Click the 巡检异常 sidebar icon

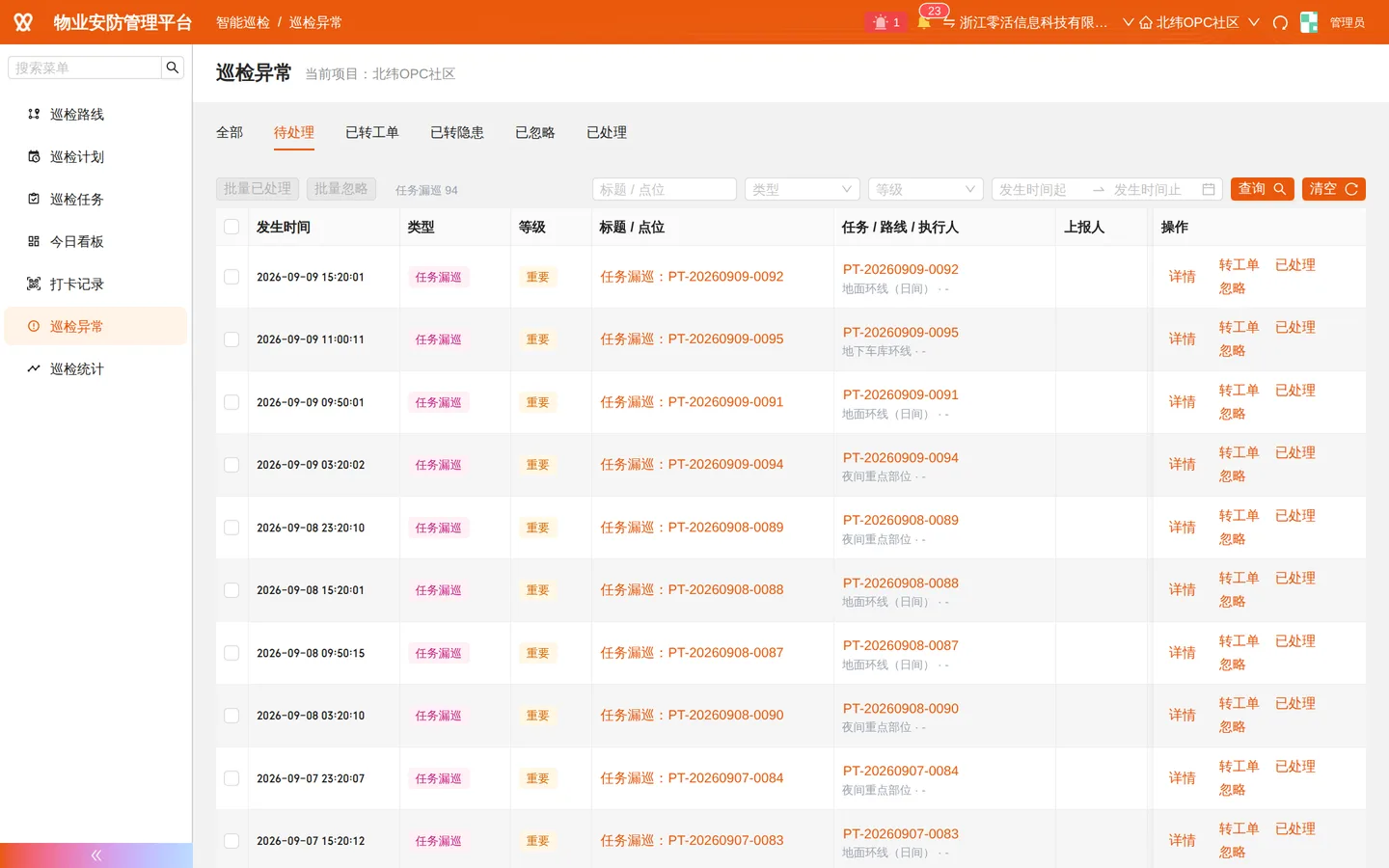click(34, 326)
